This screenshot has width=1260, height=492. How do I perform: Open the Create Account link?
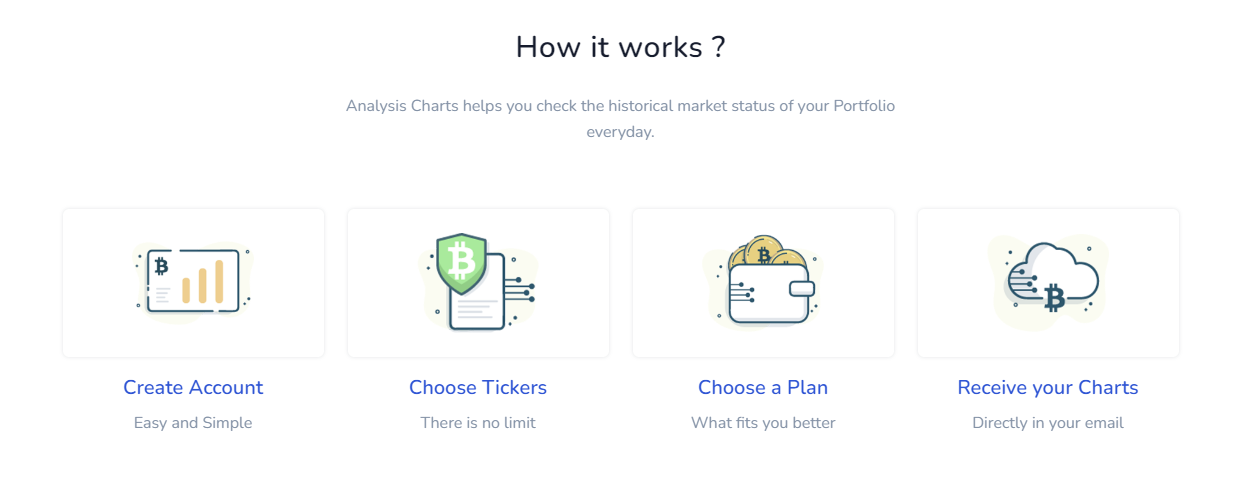193,387
